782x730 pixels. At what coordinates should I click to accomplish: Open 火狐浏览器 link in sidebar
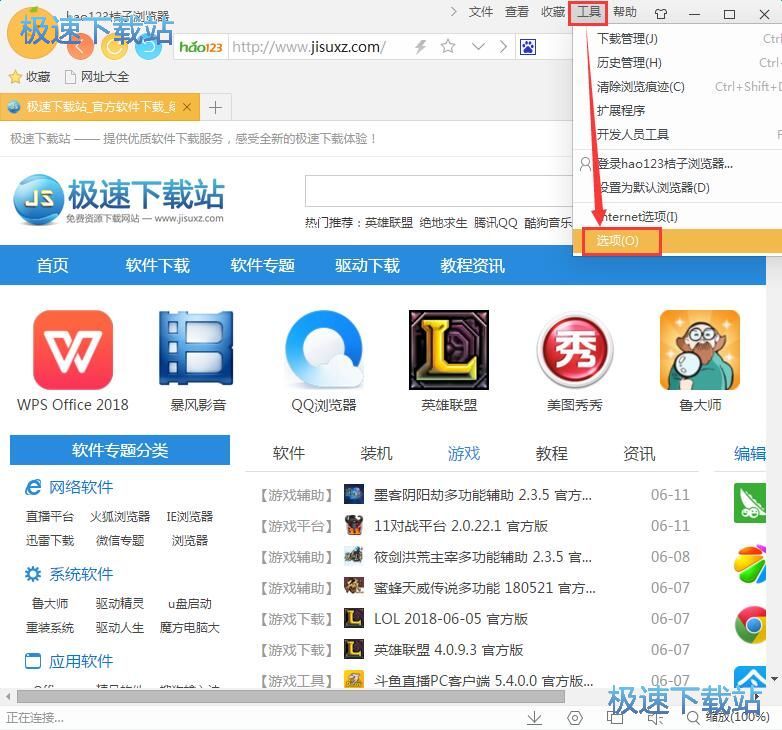point(120,516)
